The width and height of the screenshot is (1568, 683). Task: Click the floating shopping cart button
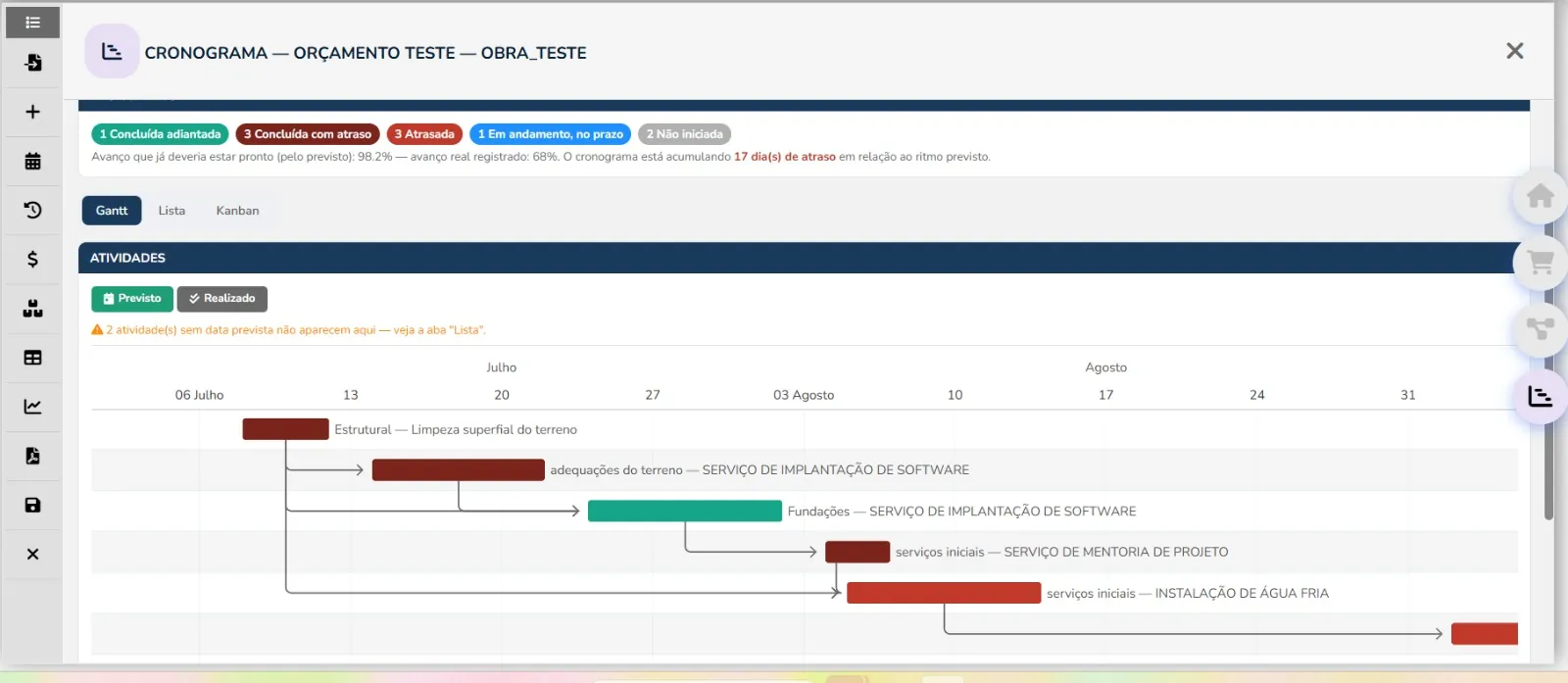click(1540, 263)
